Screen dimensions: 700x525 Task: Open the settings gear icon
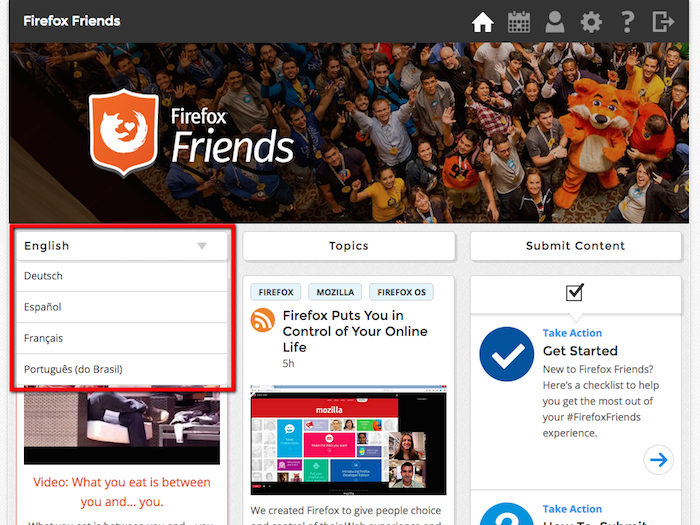[x=591, y=21]
